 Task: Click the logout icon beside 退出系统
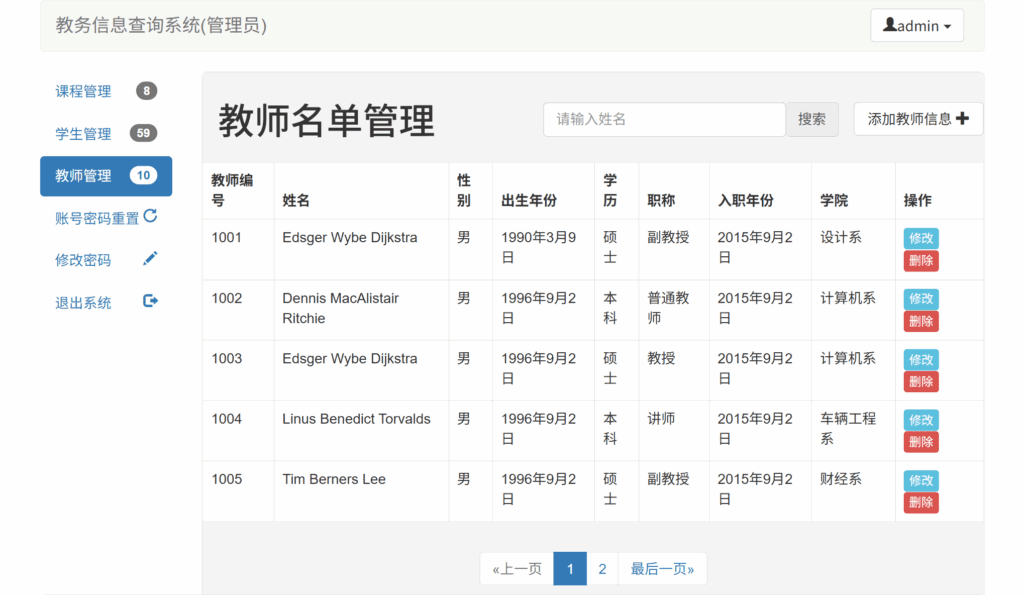point(150,301)
